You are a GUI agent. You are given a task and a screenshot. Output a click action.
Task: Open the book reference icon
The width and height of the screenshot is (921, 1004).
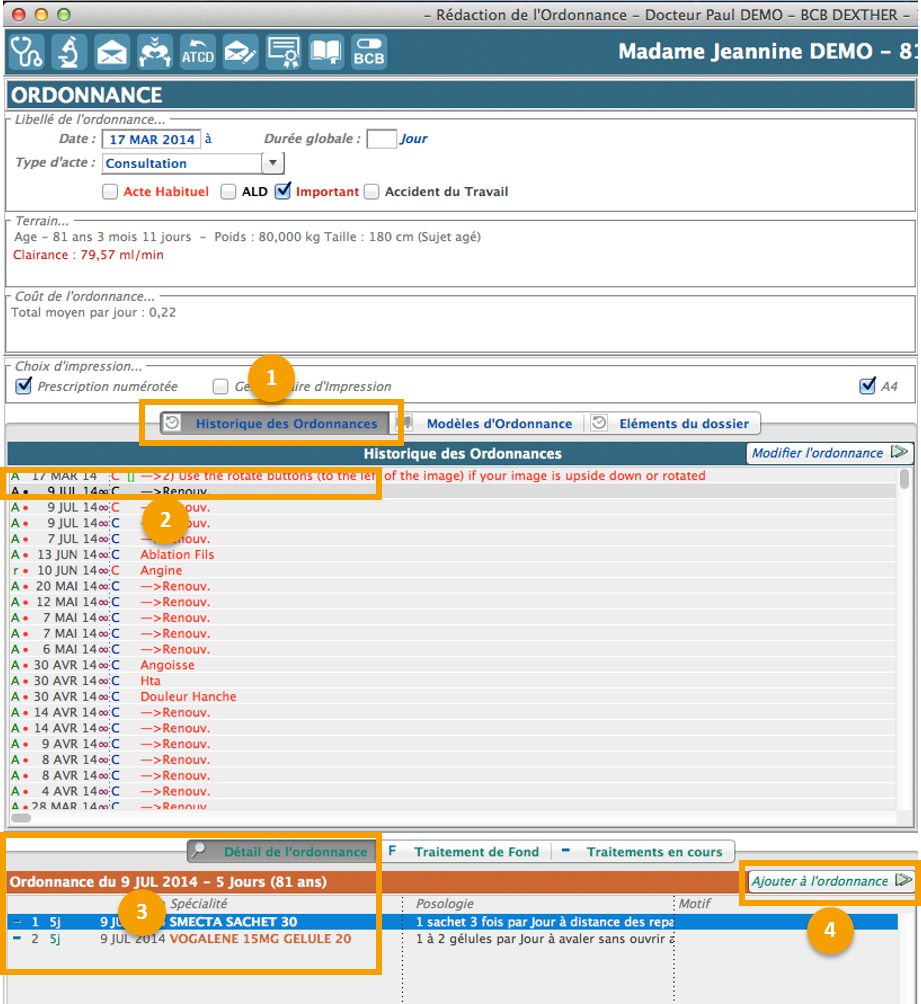click(x=326, y=51)
